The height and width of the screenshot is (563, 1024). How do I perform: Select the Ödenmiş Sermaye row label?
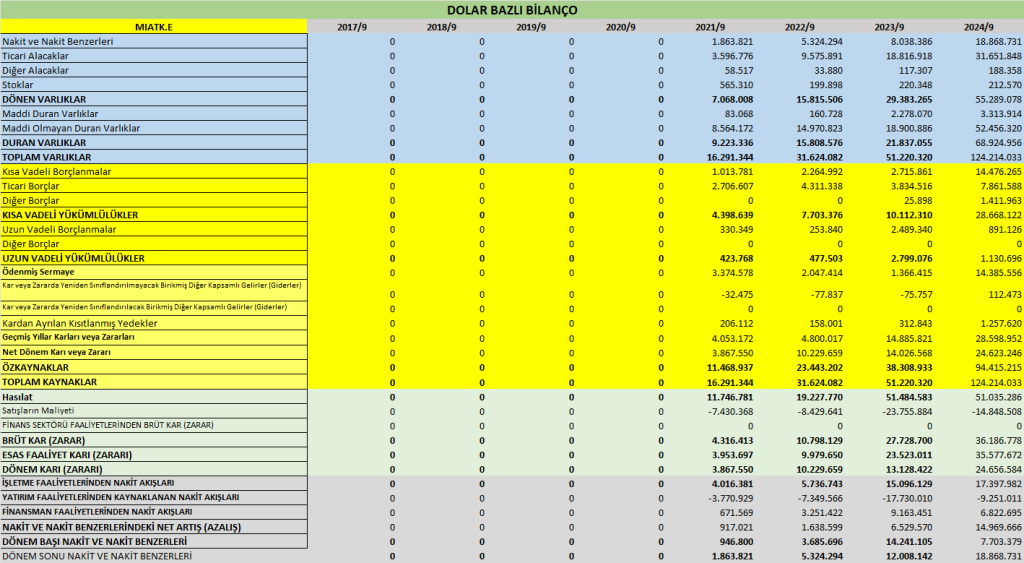pos(39,272)
